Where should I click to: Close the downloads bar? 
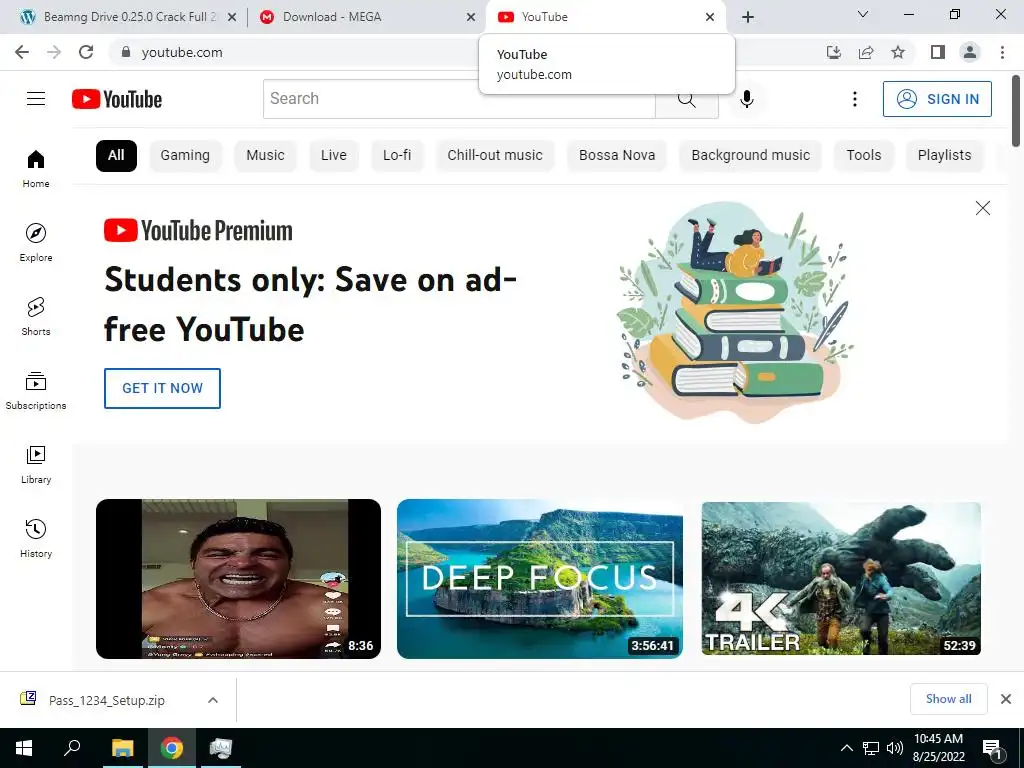[1006, 699]
